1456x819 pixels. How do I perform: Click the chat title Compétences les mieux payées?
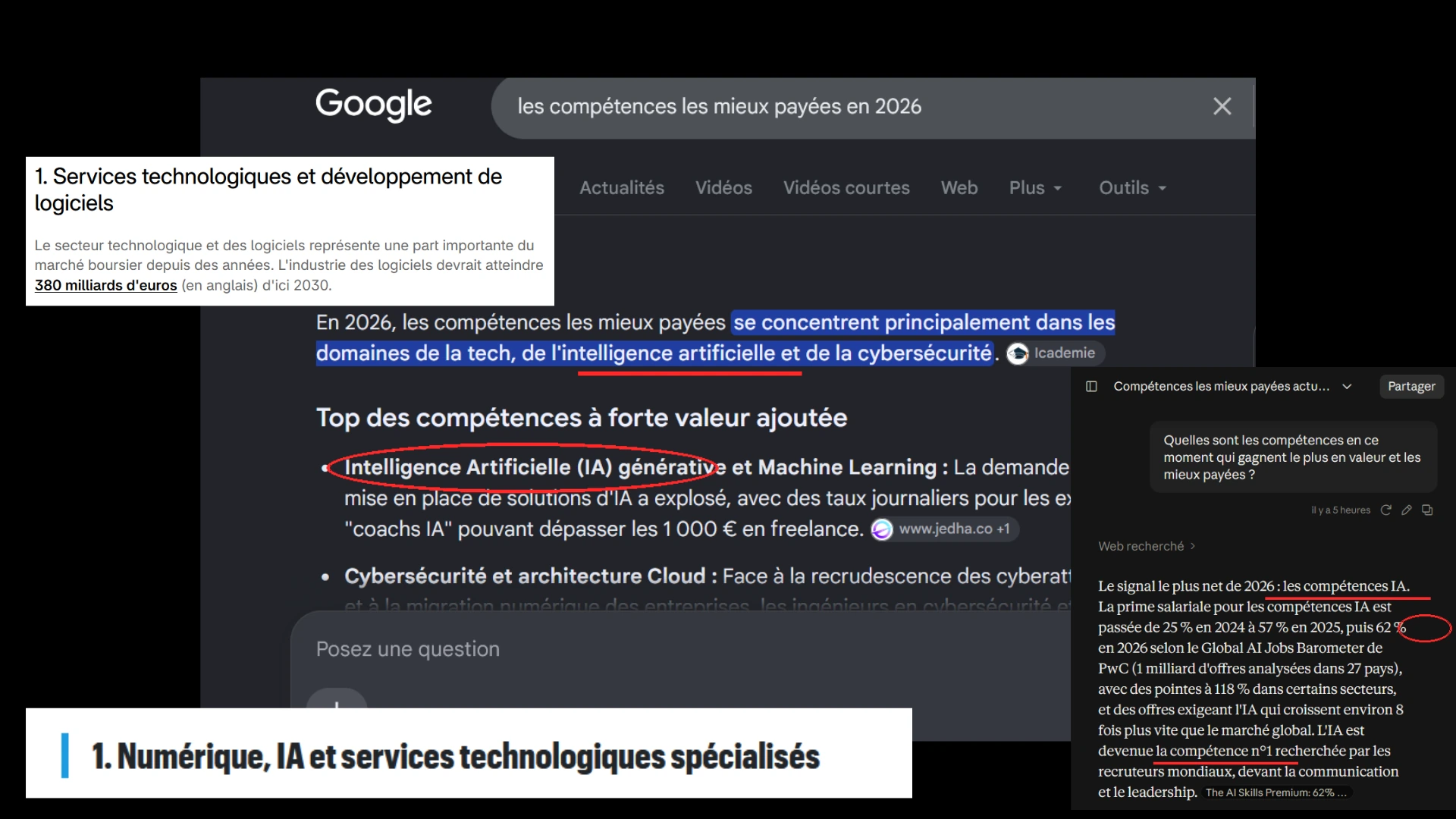click(x=1221, y=387)
